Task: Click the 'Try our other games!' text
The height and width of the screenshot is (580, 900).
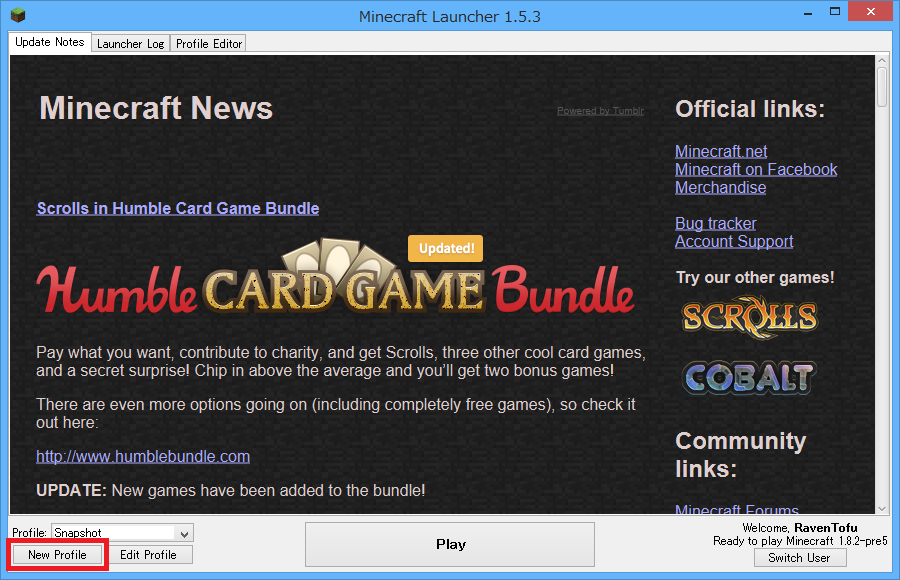Action: pos(755,277)
